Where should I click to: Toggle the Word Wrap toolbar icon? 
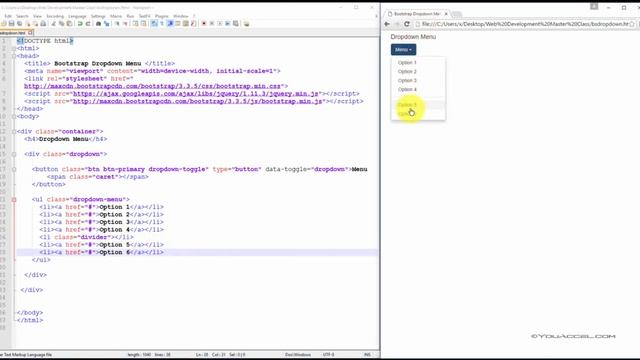(154, 24)
